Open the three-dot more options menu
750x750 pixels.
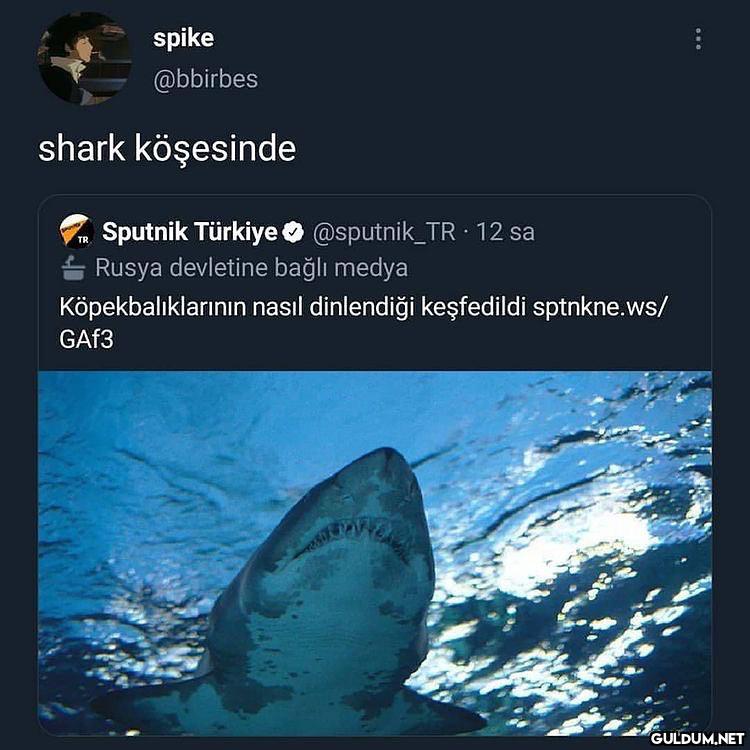tap(698, 39)
